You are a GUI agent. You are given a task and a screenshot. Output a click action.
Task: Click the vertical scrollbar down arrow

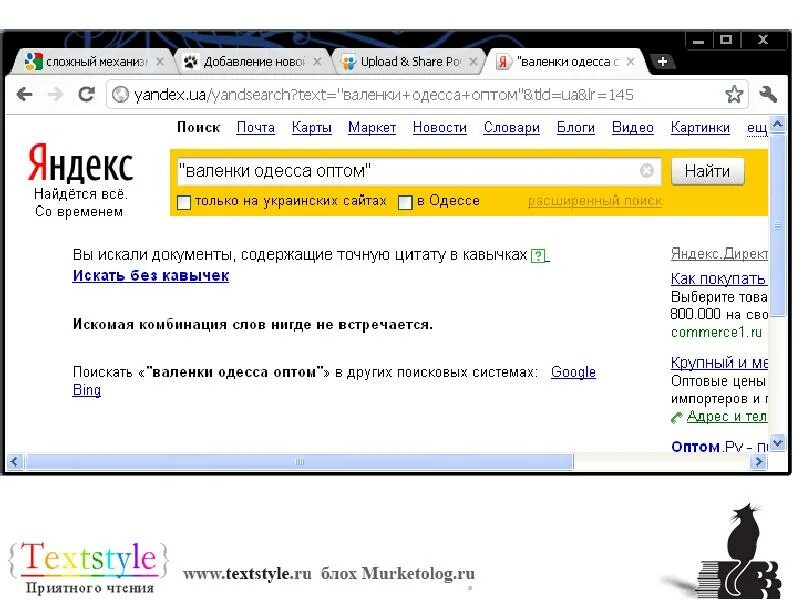coord(777,444)
